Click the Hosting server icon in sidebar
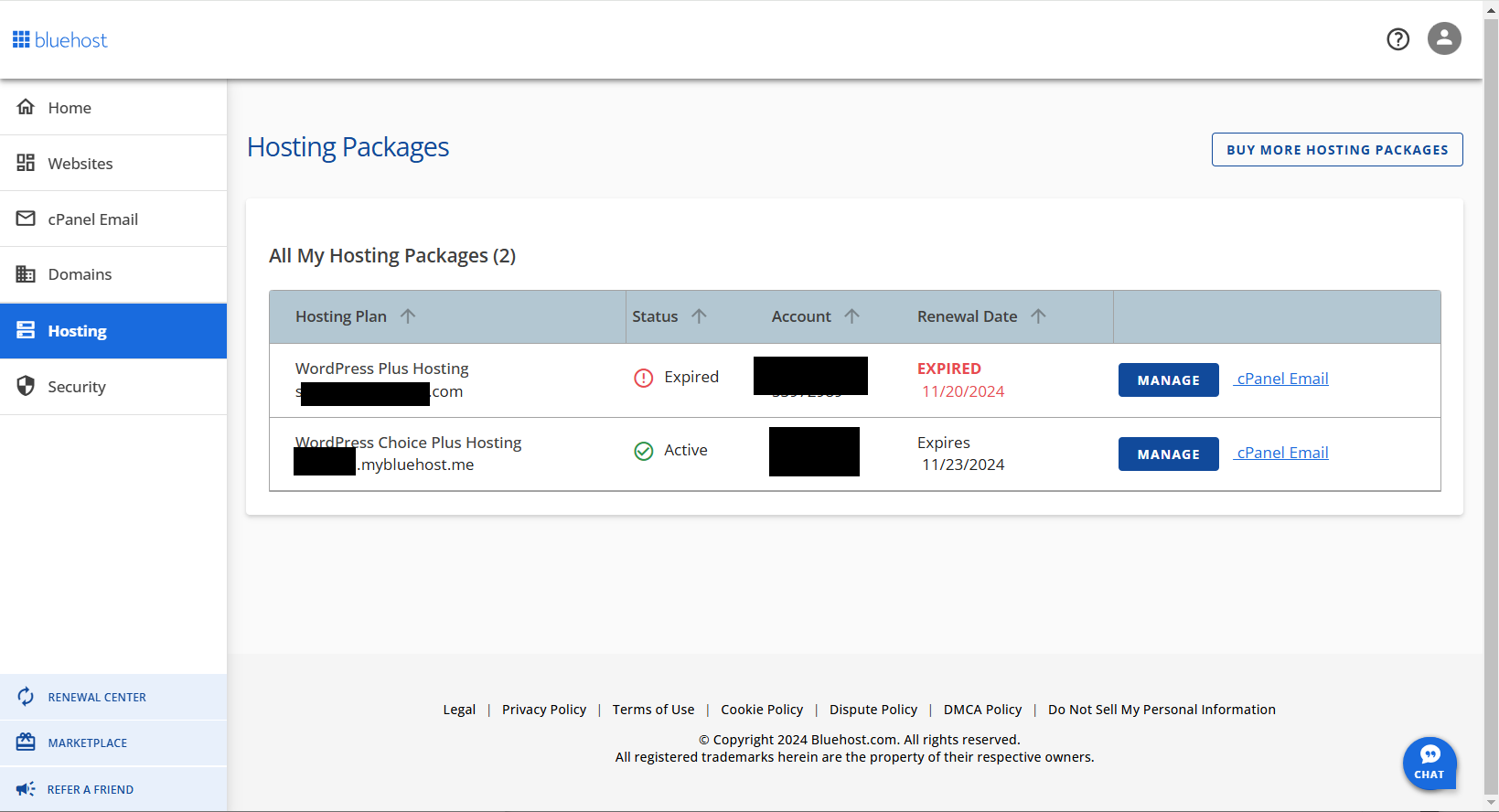The height and width of the screenshot is (812, 1499). coord(26,330)
